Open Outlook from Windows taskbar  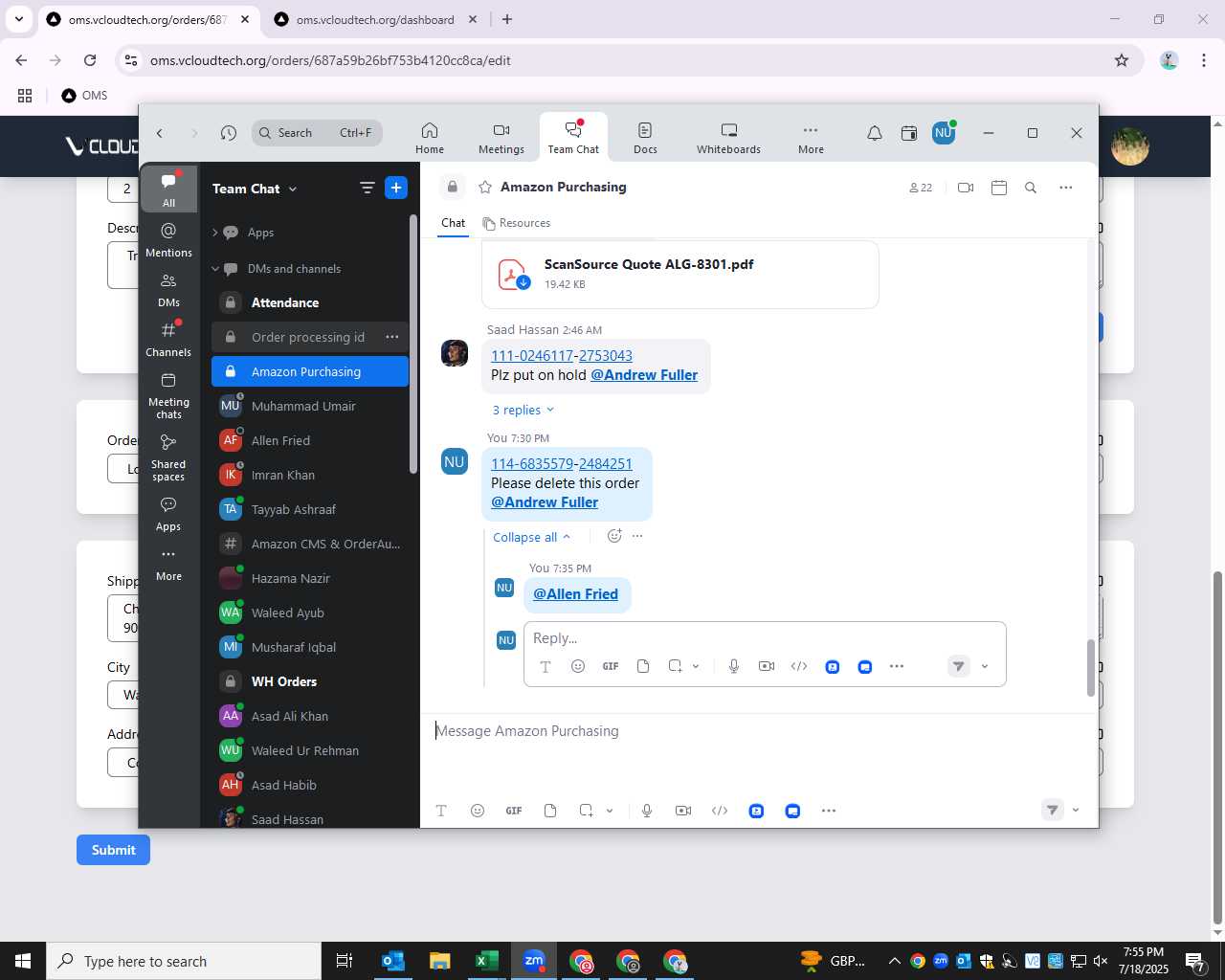[x=393, y=961]
